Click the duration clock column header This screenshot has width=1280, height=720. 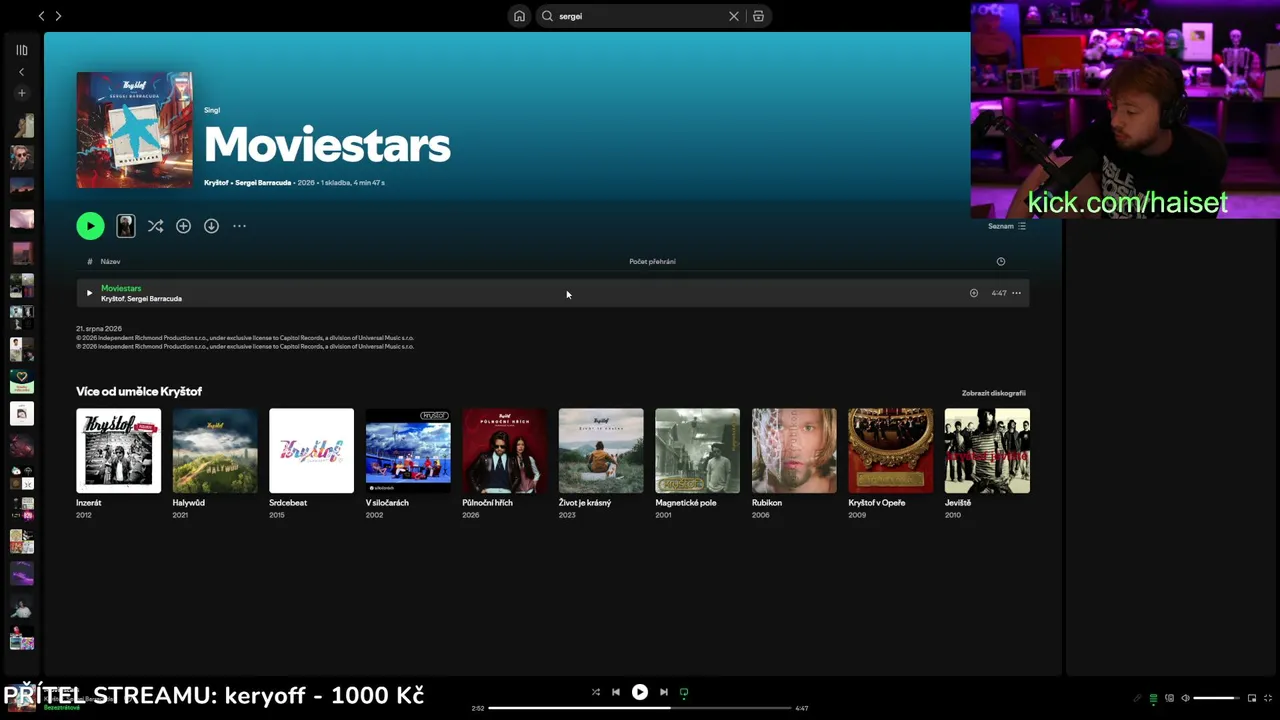pos(1001,262)
